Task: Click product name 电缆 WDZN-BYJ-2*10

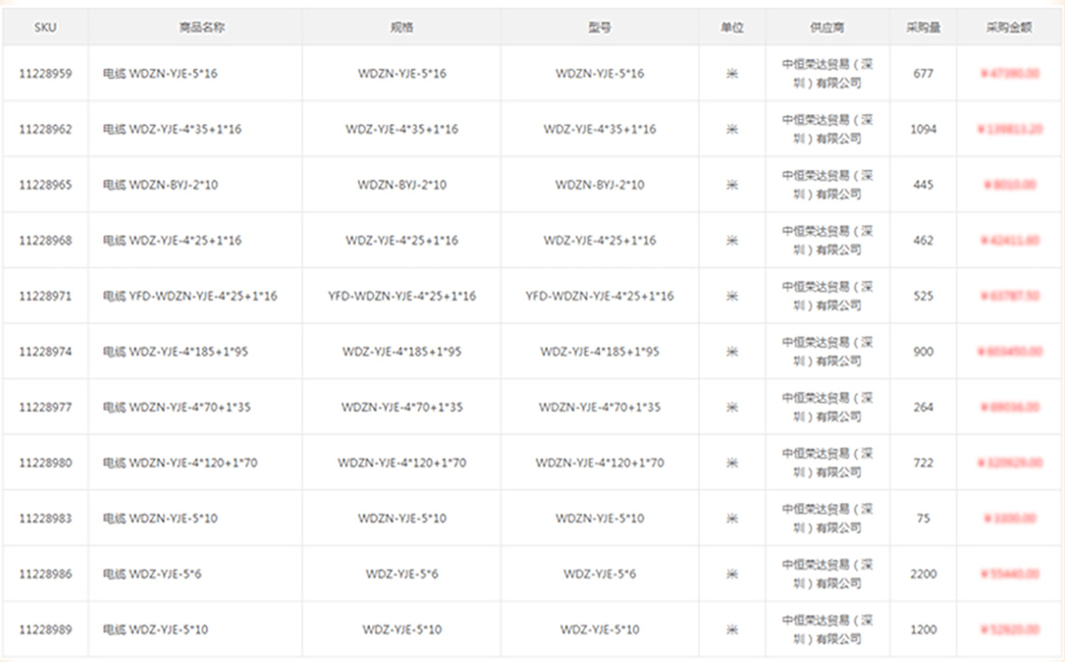Action: [x=160, y=185]
